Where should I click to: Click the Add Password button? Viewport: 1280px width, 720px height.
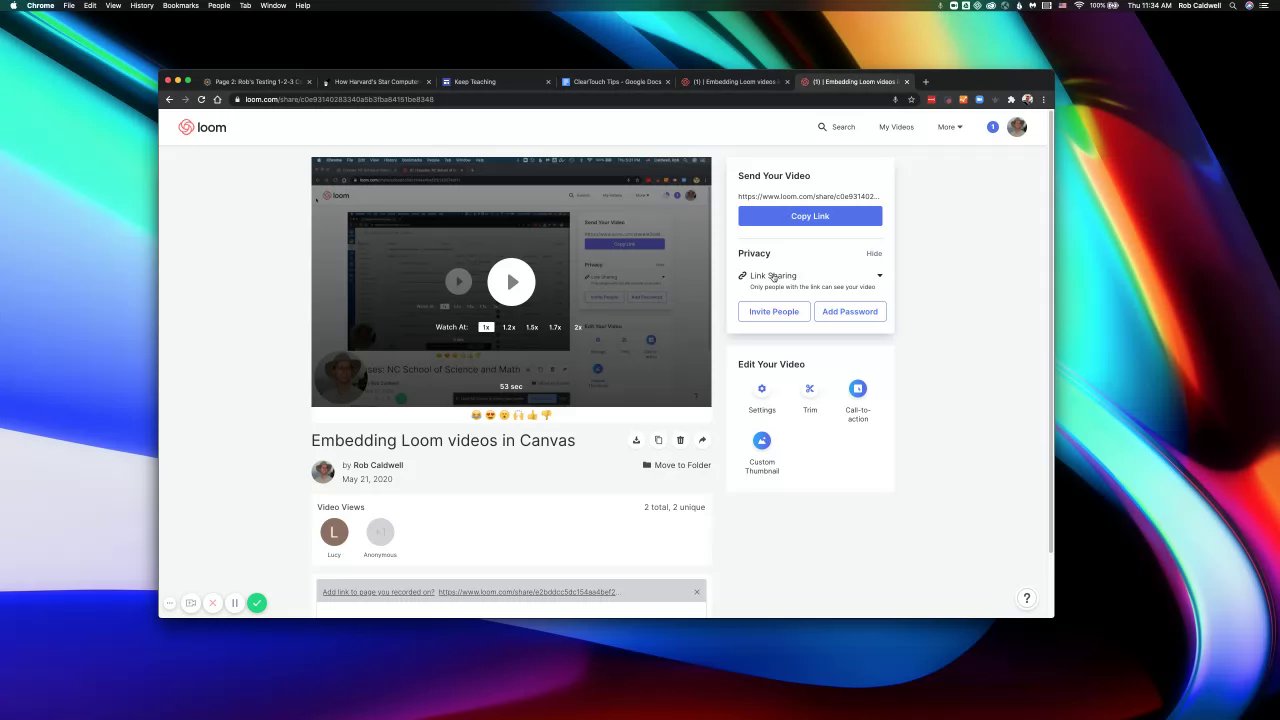pos(850,312)
